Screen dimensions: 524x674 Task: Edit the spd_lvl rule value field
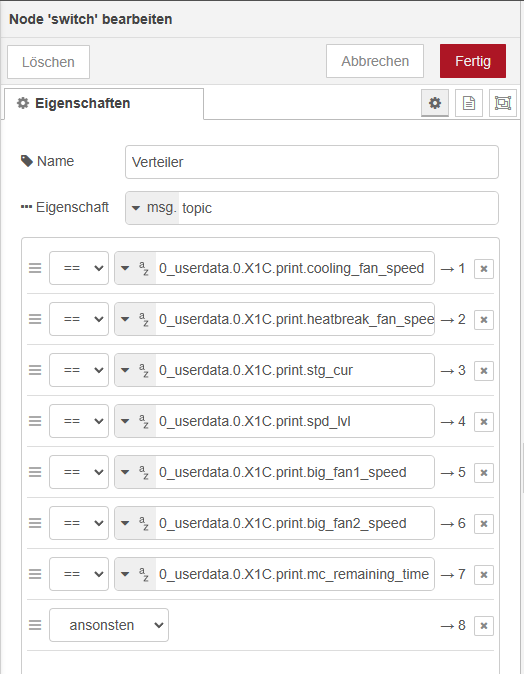[294, 421]
